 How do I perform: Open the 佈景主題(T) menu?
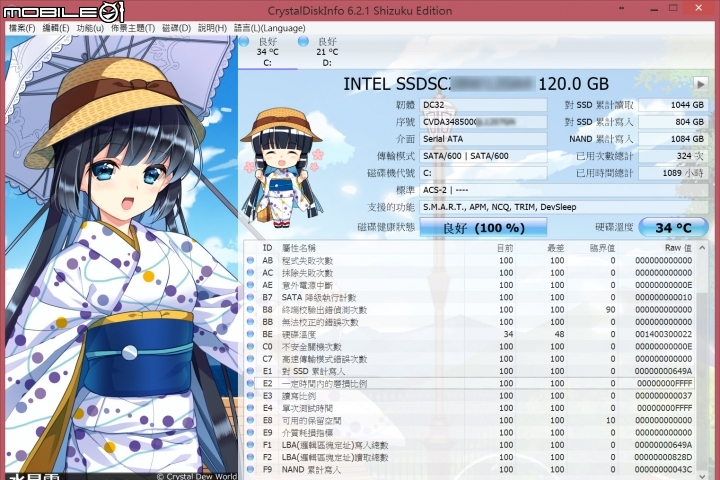[x=133, y=28]
